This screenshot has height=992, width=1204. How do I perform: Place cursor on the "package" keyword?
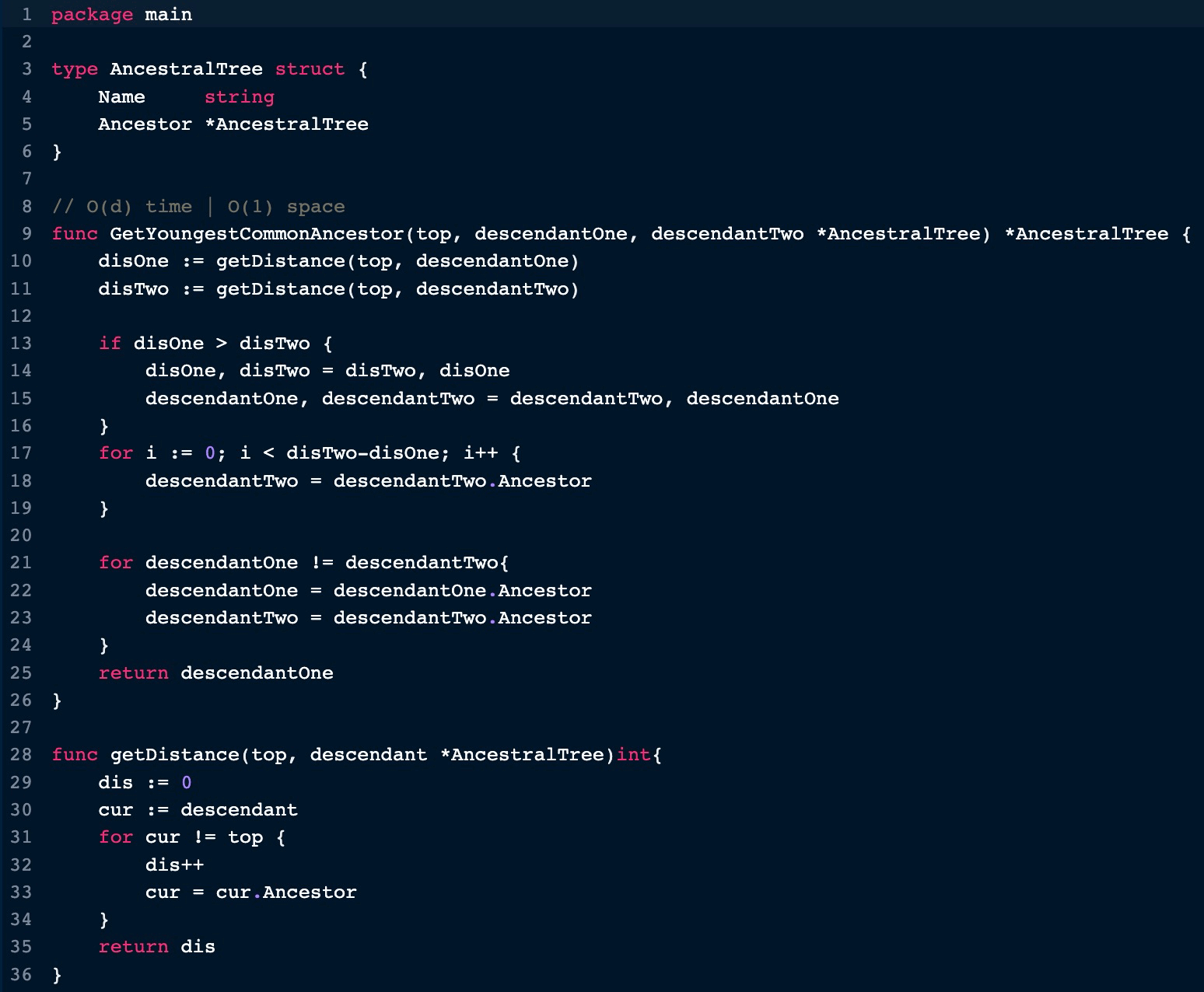[x=92, y=15]
